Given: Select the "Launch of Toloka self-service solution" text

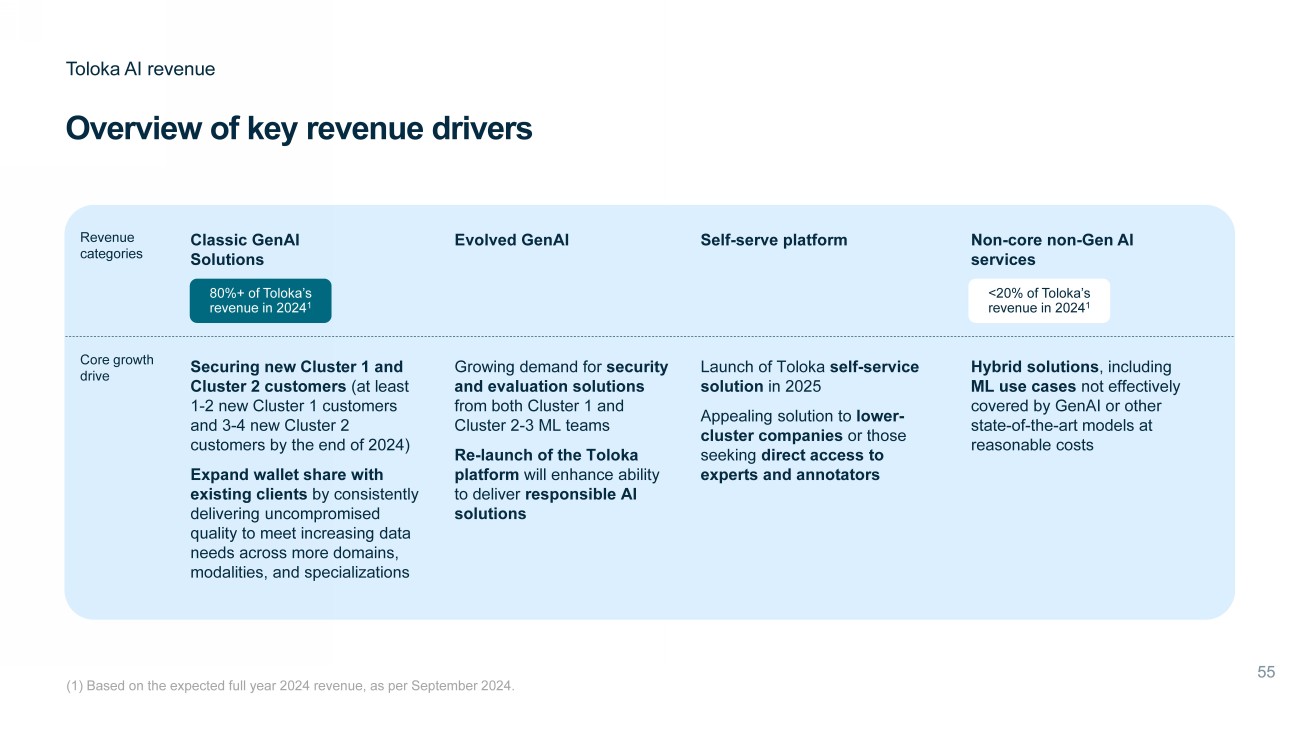Looking at the screenshot, I should 810,376.
